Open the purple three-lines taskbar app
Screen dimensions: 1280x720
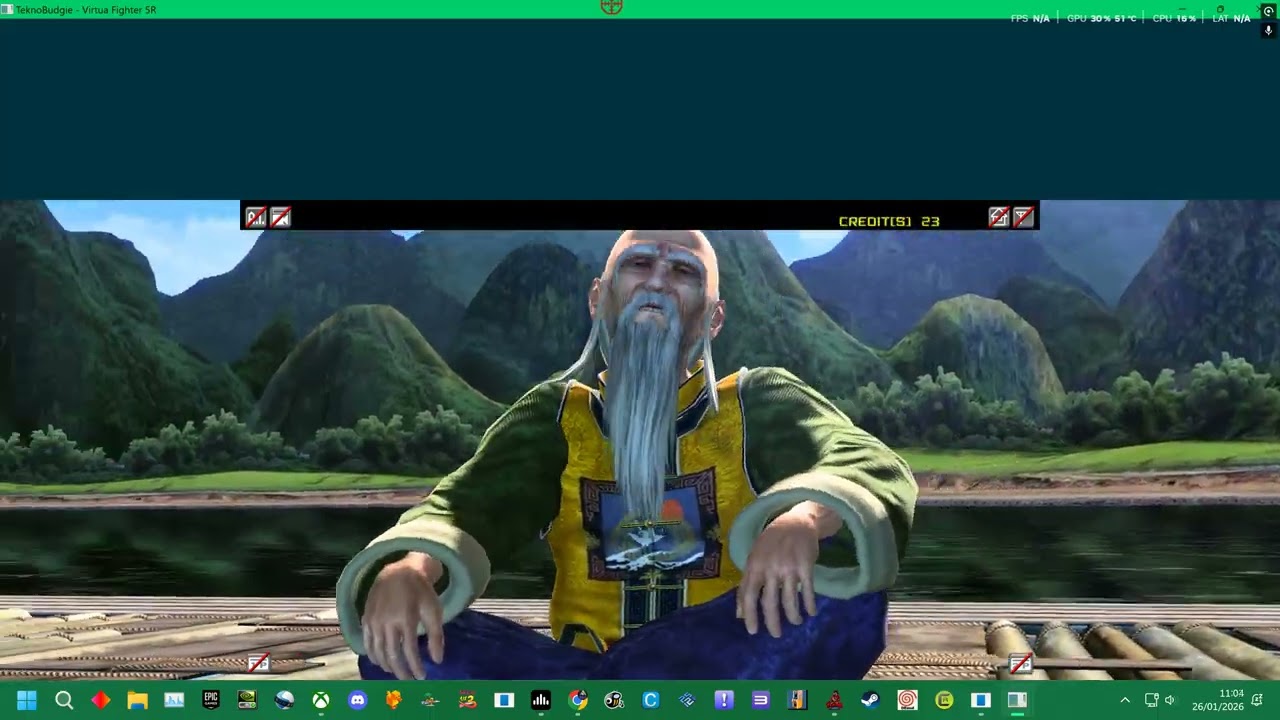(x=760, y=700)
